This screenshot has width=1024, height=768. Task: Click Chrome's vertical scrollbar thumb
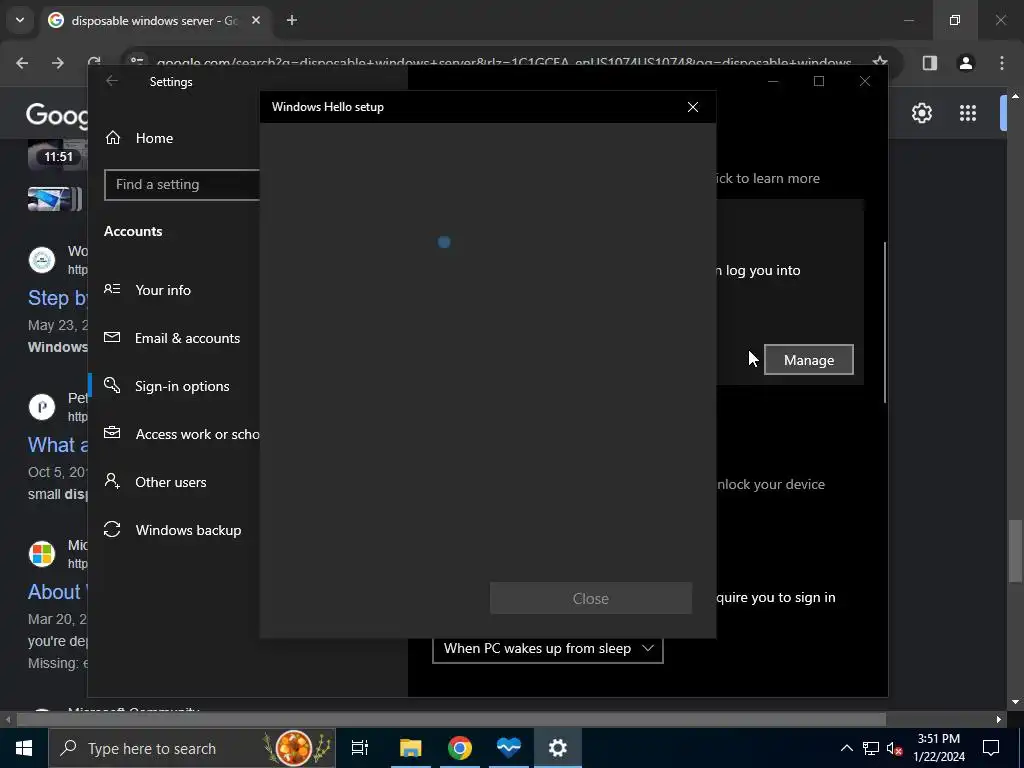point(1016,550)
